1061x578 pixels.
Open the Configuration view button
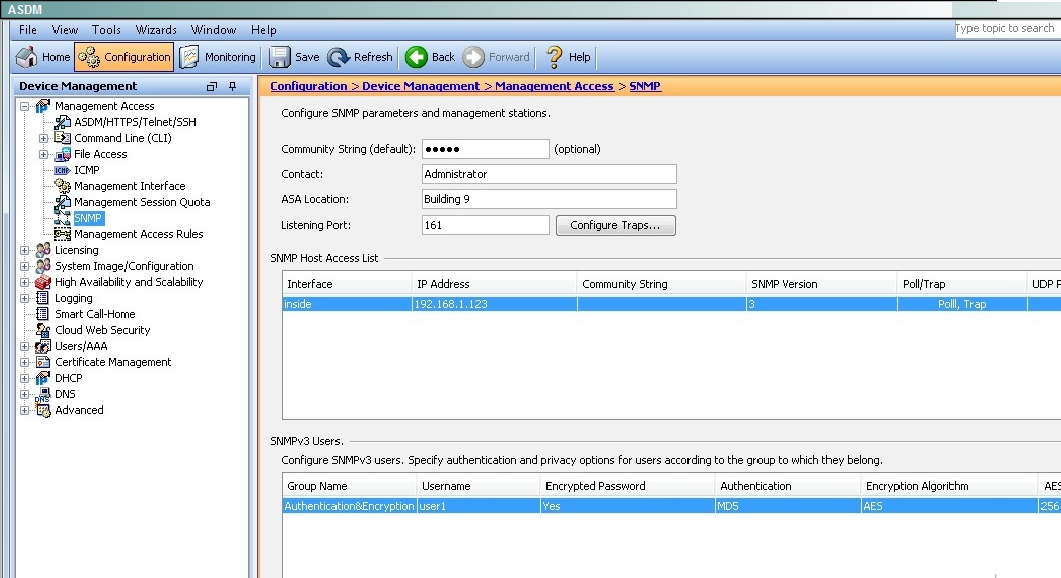pos(124,57)
